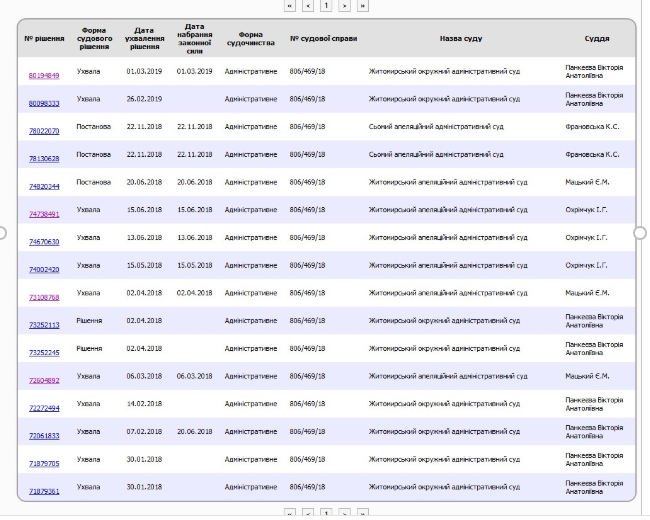This screenshot has height=520, width=650.
Task: Open decision 72604892 dated 06.03.2018
Action: coord(44,380)
